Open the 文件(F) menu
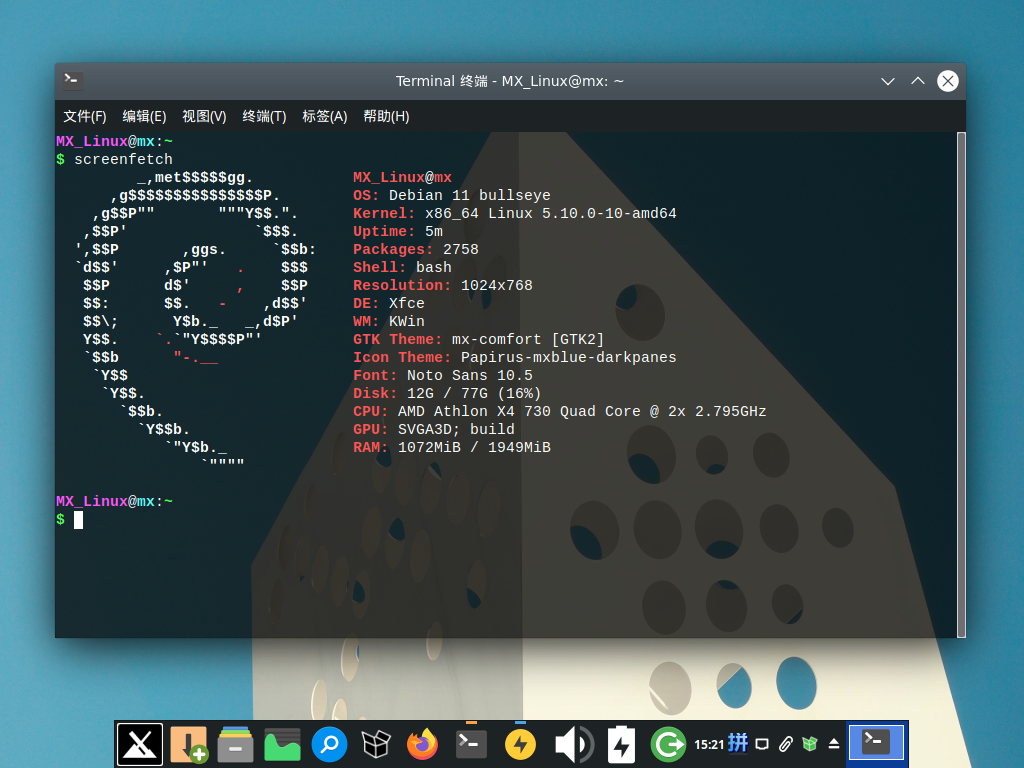This screenshot has height=768, width=1024. (85, 116)
